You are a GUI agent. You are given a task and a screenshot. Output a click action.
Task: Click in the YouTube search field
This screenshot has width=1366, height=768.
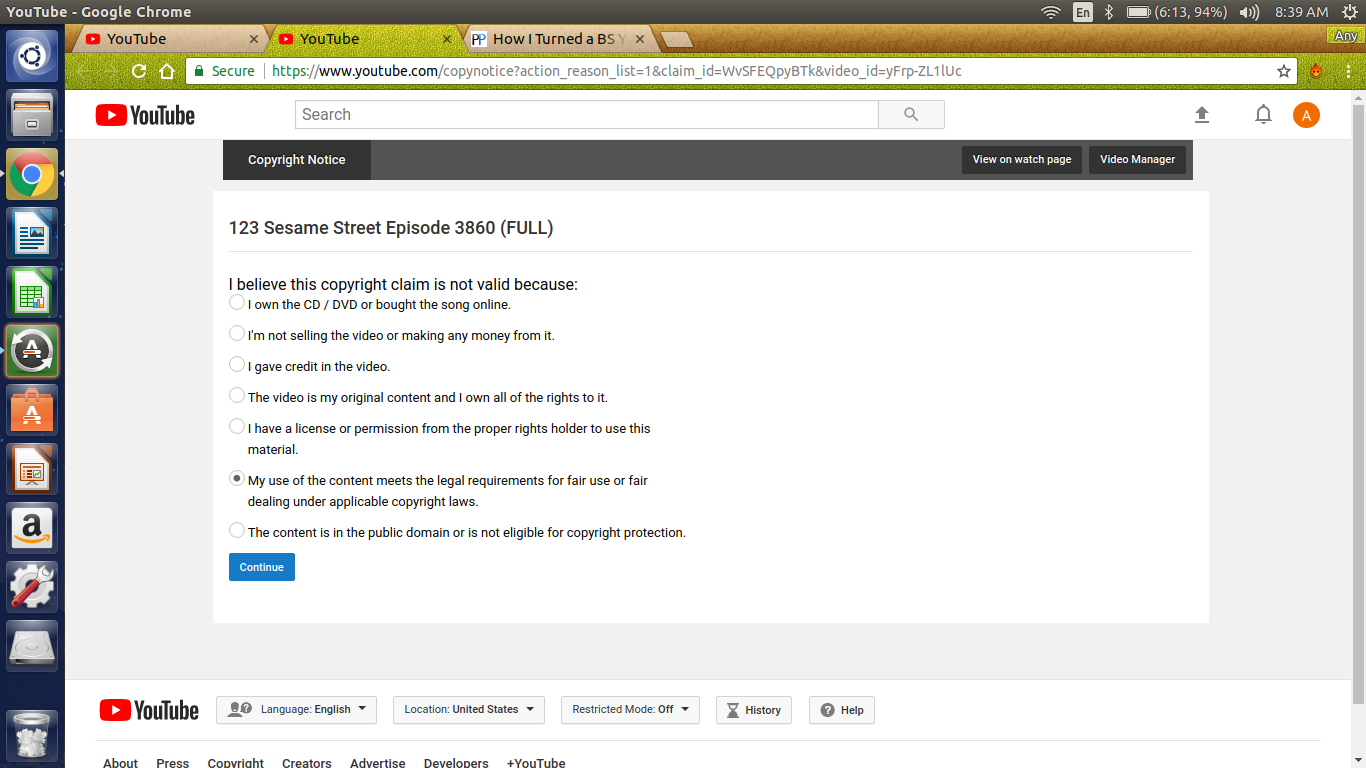coord(586,115)
